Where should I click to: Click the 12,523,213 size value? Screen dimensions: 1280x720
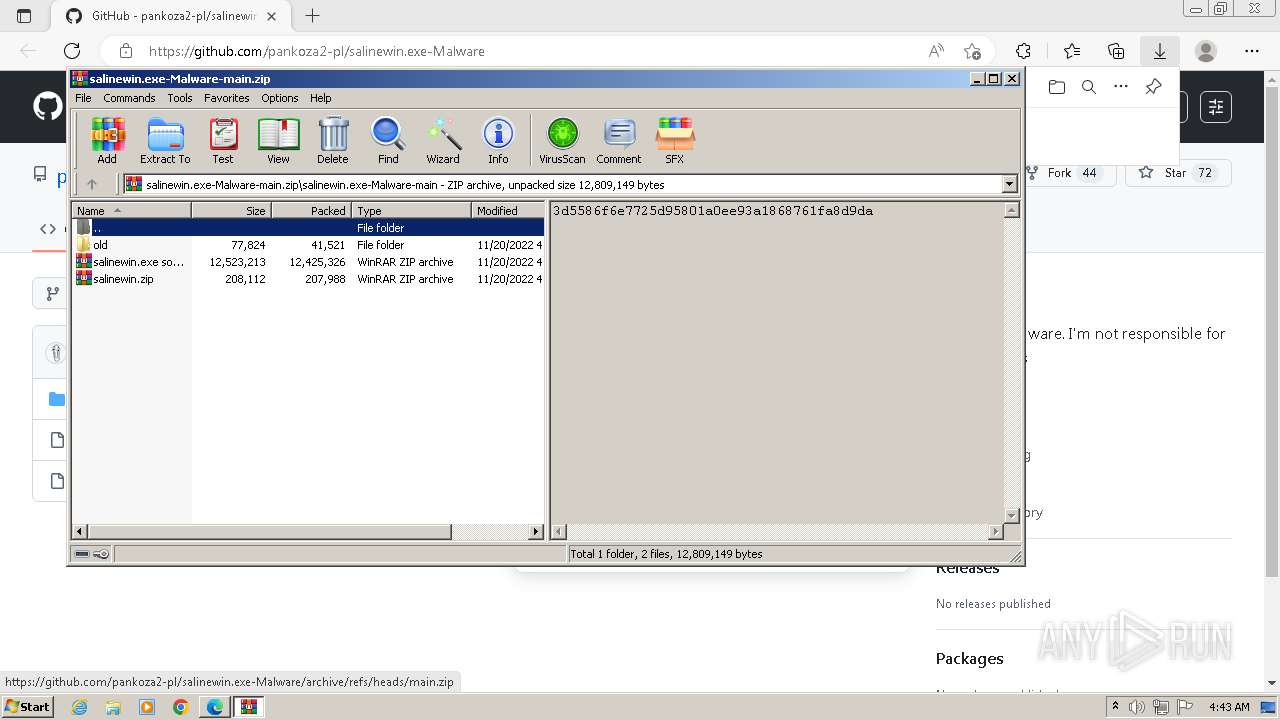(x=237, y=262)
